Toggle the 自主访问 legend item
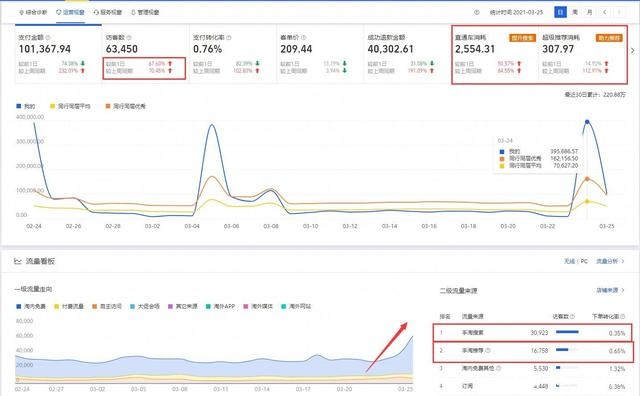Image resolution: width=640 pixels, height=396 pixels. (x=107, y=306)
